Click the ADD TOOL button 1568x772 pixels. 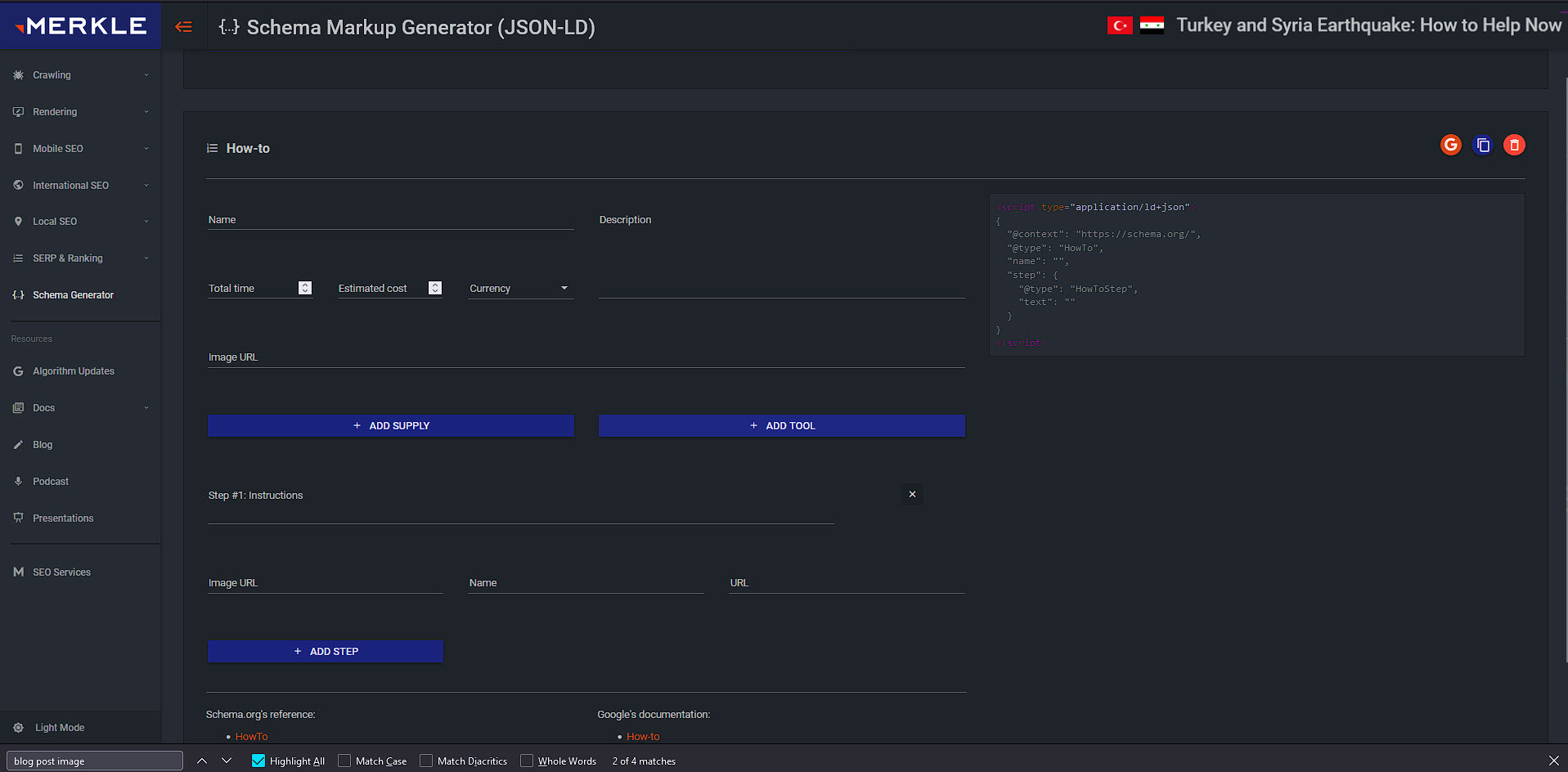click(781, 425)
